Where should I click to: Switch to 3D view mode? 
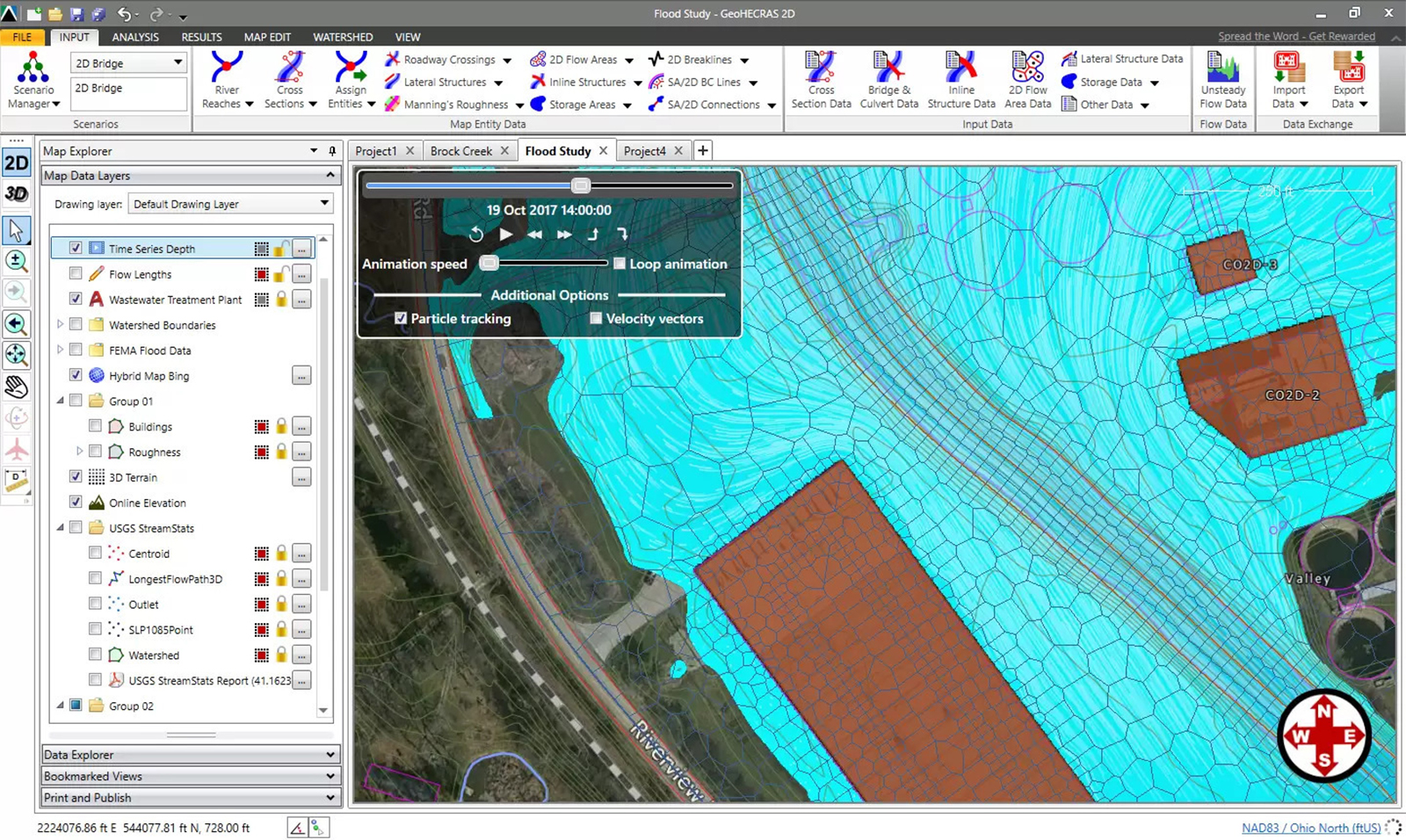point(16,193)
